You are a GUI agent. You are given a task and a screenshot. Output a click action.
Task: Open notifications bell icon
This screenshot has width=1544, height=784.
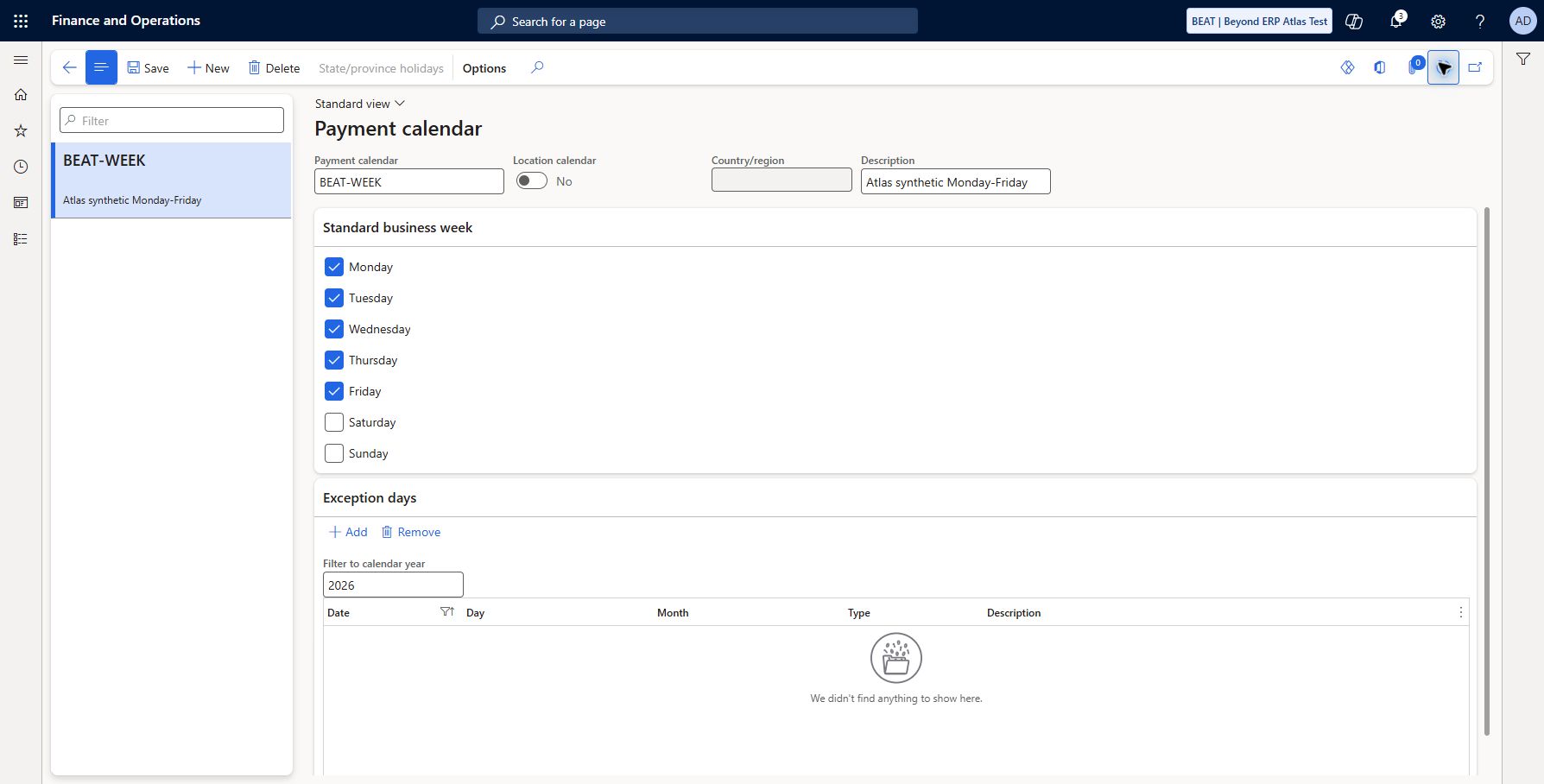1395,21
